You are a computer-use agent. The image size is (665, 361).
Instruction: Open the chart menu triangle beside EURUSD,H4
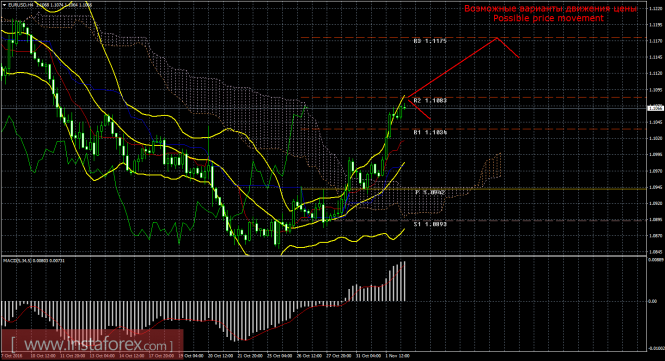click(x=4, y=5)
